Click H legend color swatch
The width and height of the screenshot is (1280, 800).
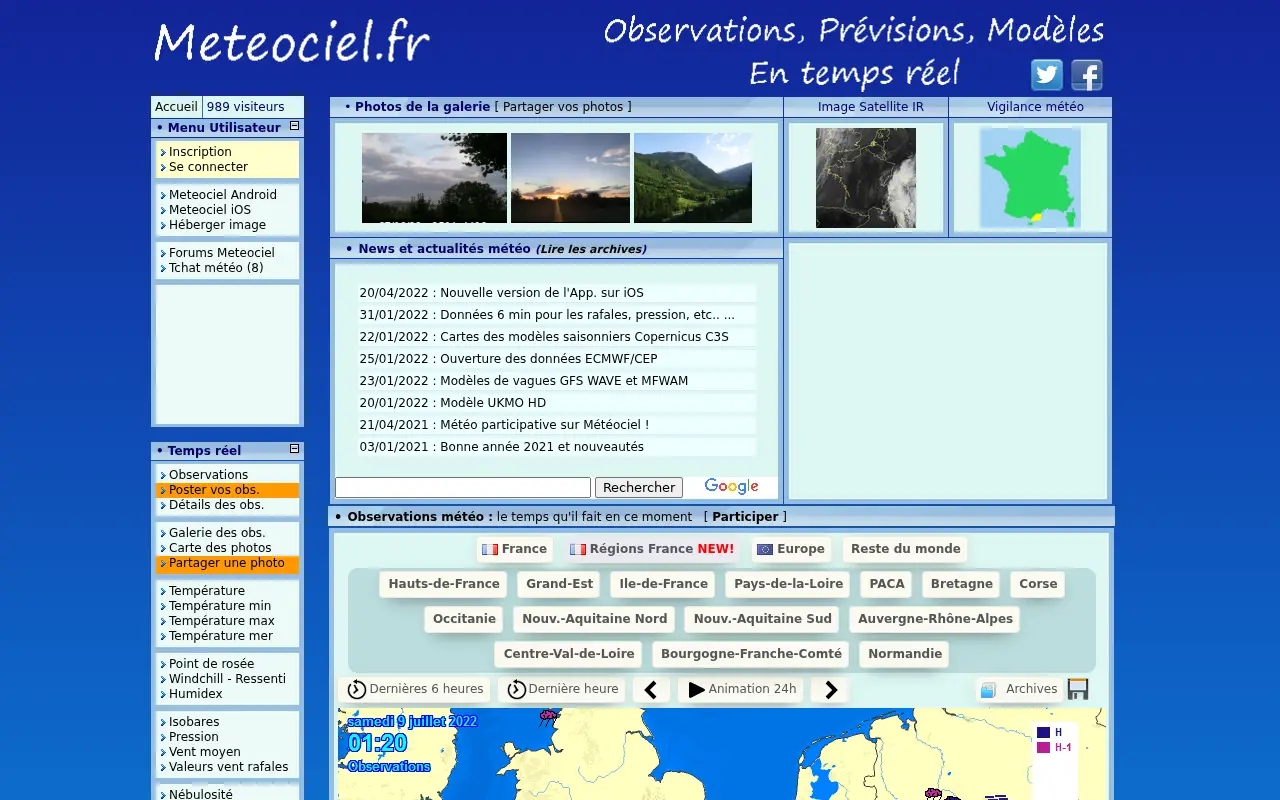(1043, 732)
